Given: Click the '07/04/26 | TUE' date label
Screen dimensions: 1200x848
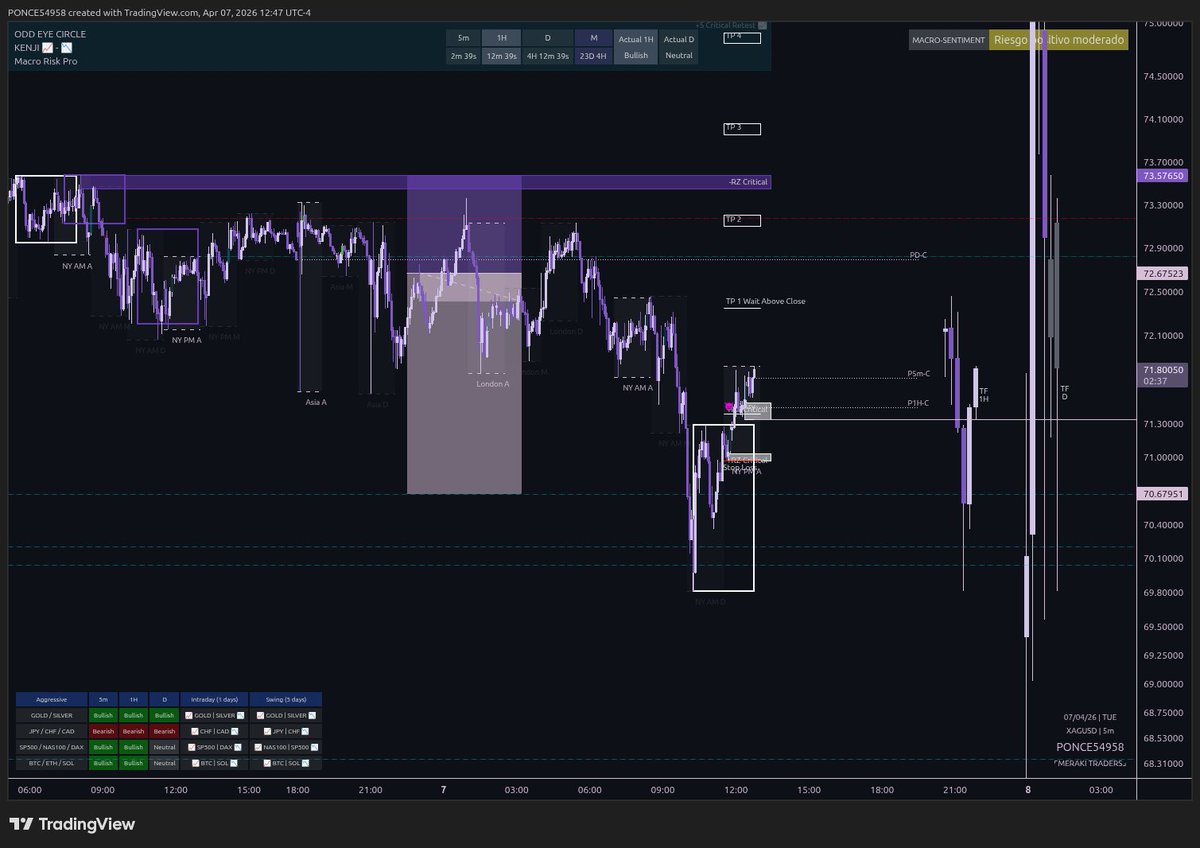Looking at the screenshot, I should [1090, 717].
